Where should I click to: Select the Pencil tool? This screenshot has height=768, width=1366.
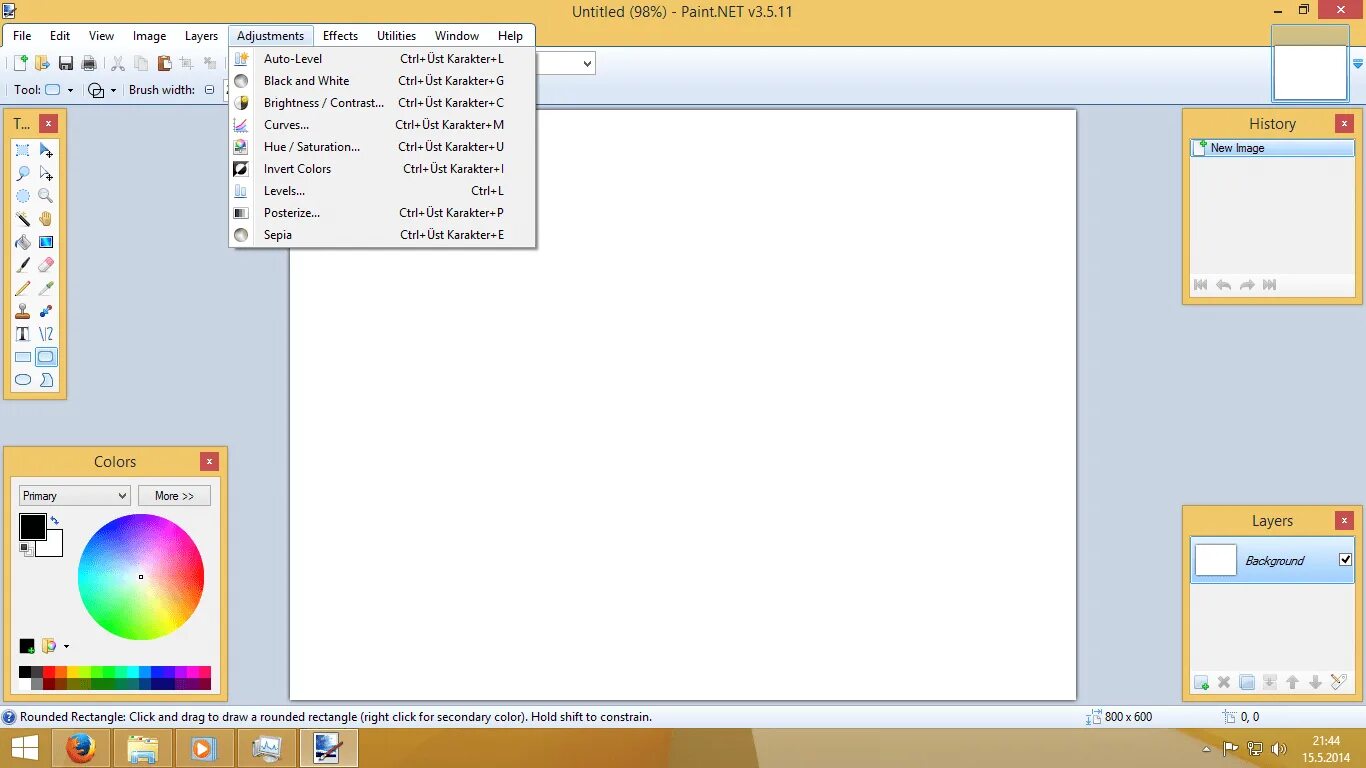23,288
